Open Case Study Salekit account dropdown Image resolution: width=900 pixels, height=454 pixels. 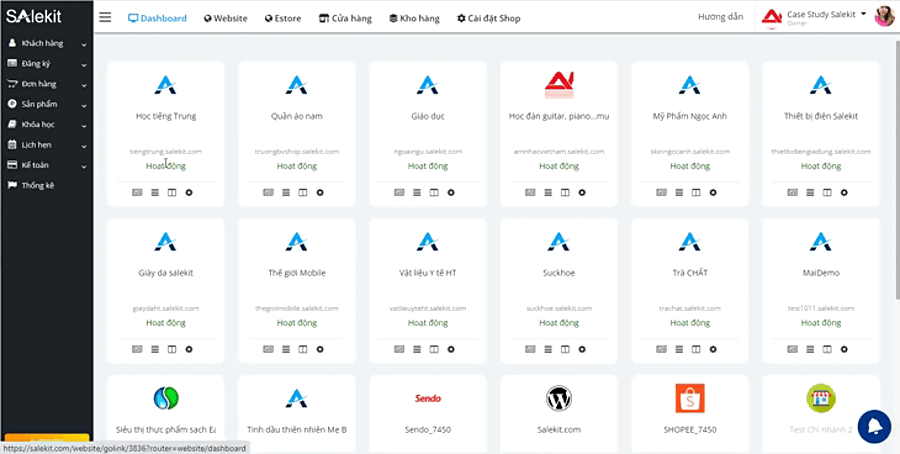click(x=827, y=15)
